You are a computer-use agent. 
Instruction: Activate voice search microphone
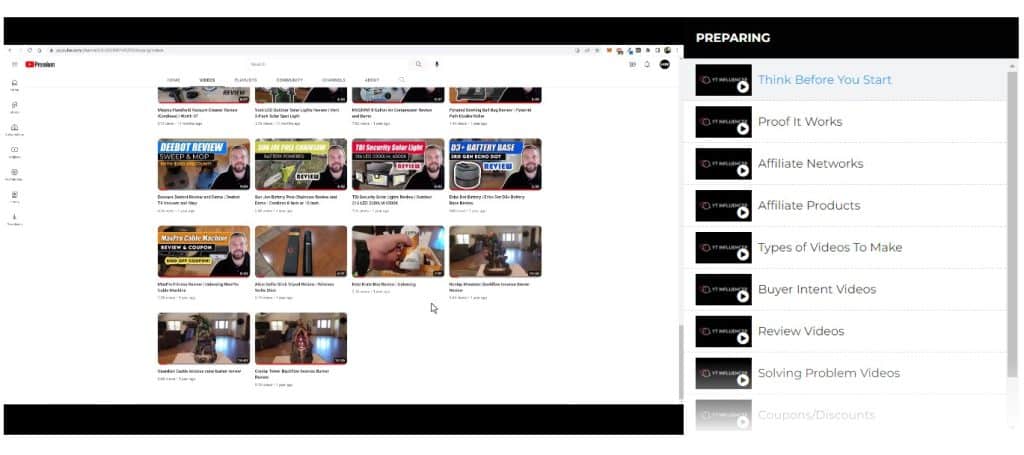point(436,64)
